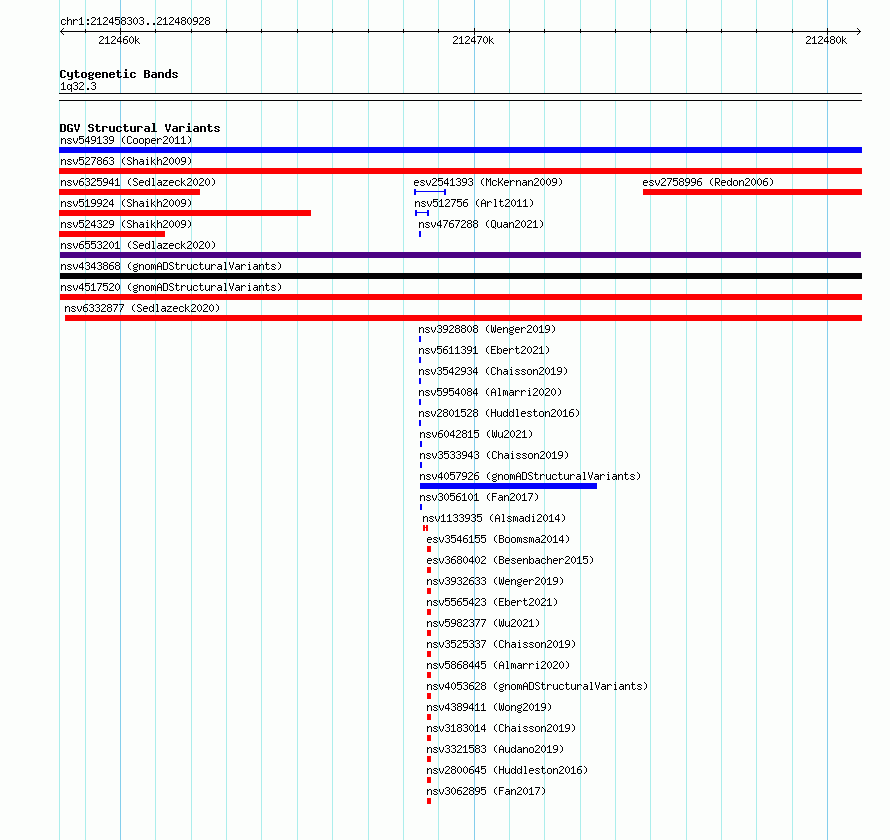Image resolution: width=890 pixels, height=840 pixels.
Task: Select the red bar under nsv6332877
Action: point(463,318)
